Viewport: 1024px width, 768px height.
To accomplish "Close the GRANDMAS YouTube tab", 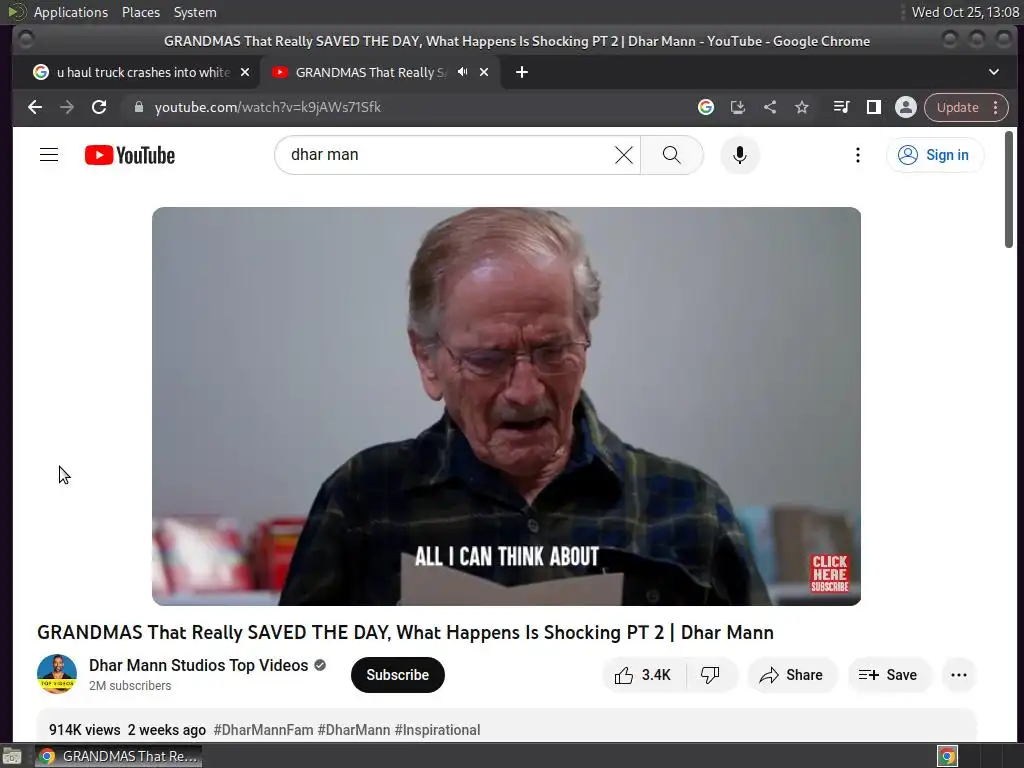I will (x=484, y=72).
